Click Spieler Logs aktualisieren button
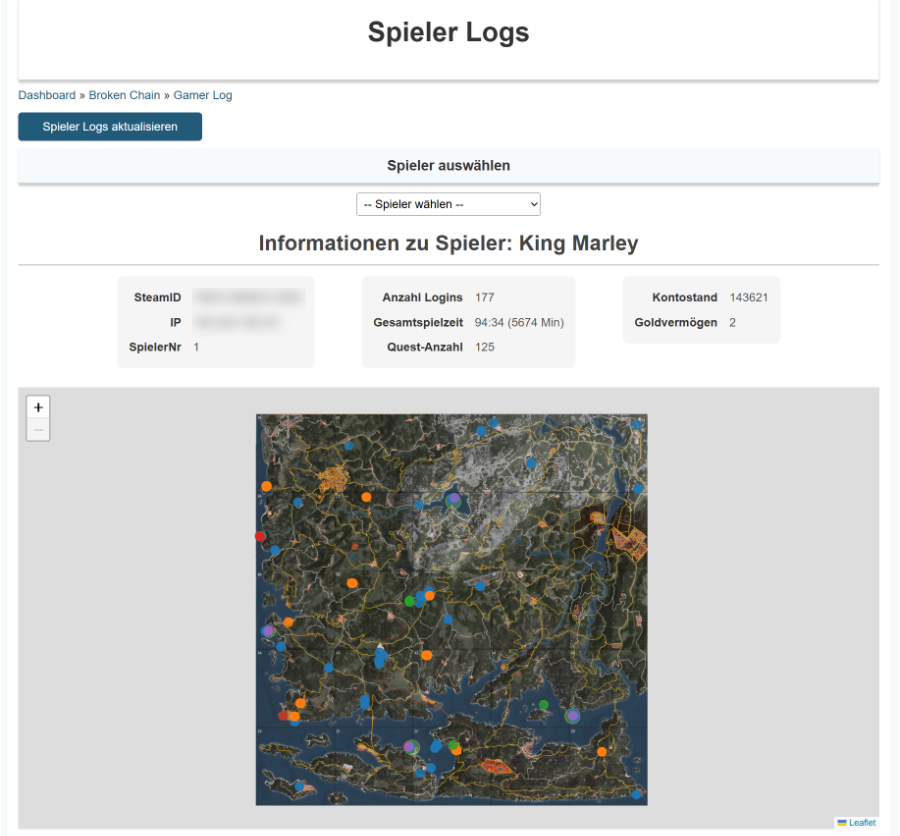The height and width of the screenshot is (836, 900). tap(110, 127)
